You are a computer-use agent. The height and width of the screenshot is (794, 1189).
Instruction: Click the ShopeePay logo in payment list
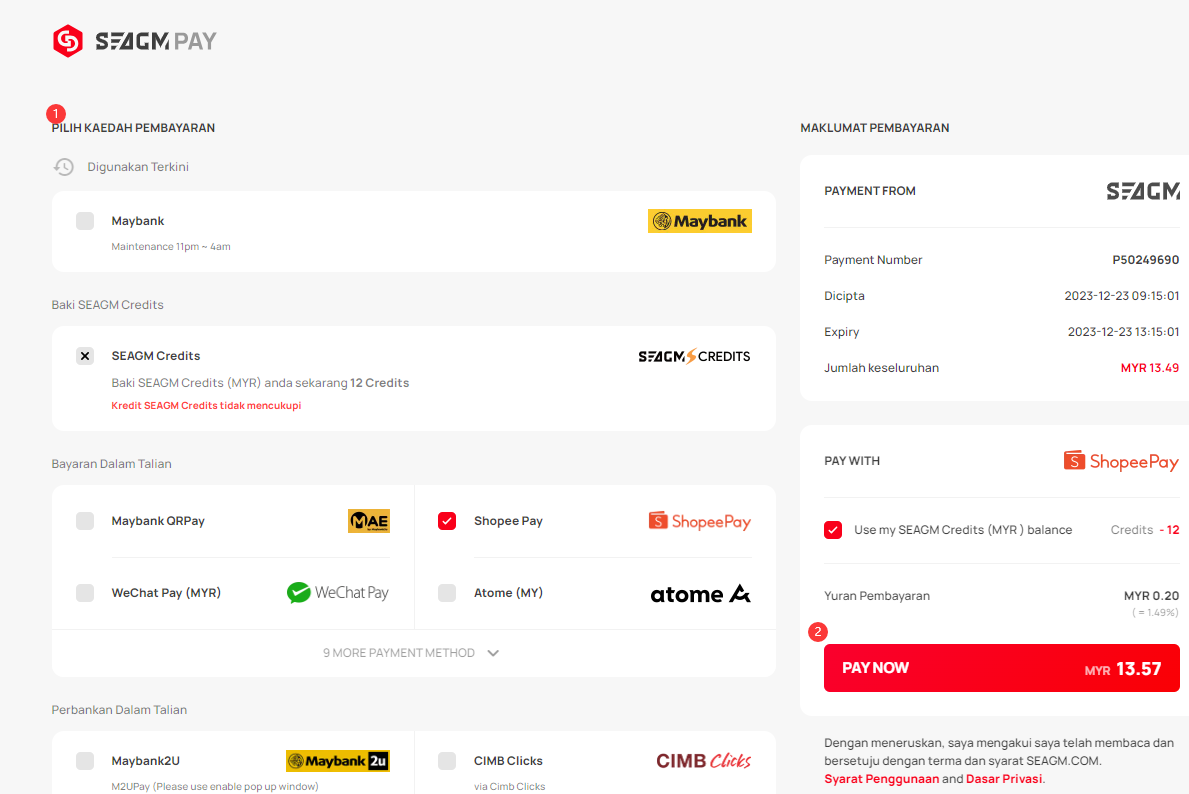tap(699, 521)
